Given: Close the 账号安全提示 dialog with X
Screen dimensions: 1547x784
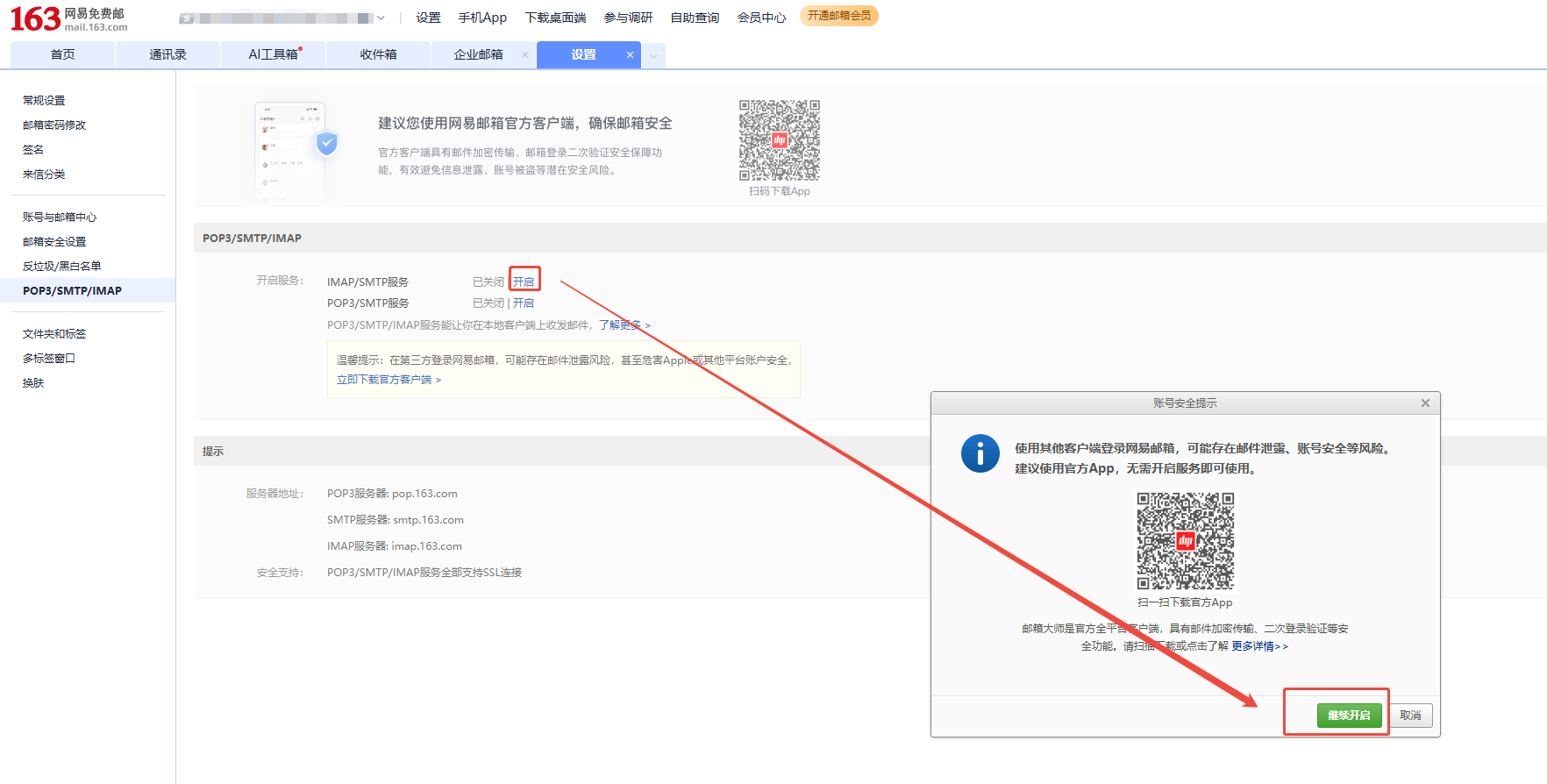Looking at the screenshot, I should tap(1425, 403).
